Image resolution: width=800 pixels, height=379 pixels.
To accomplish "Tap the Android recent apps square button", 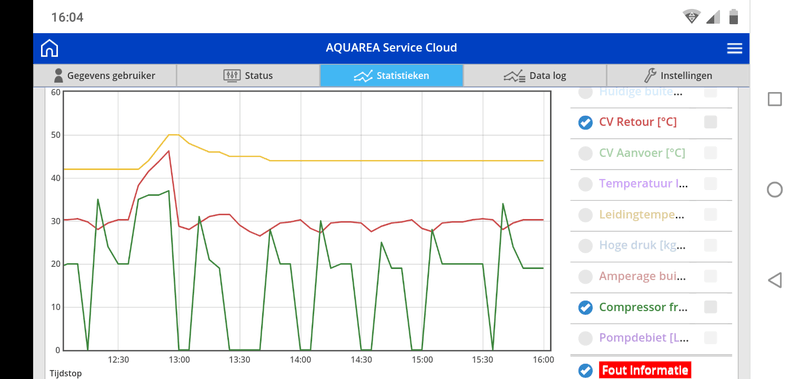I will pos(774,99).
